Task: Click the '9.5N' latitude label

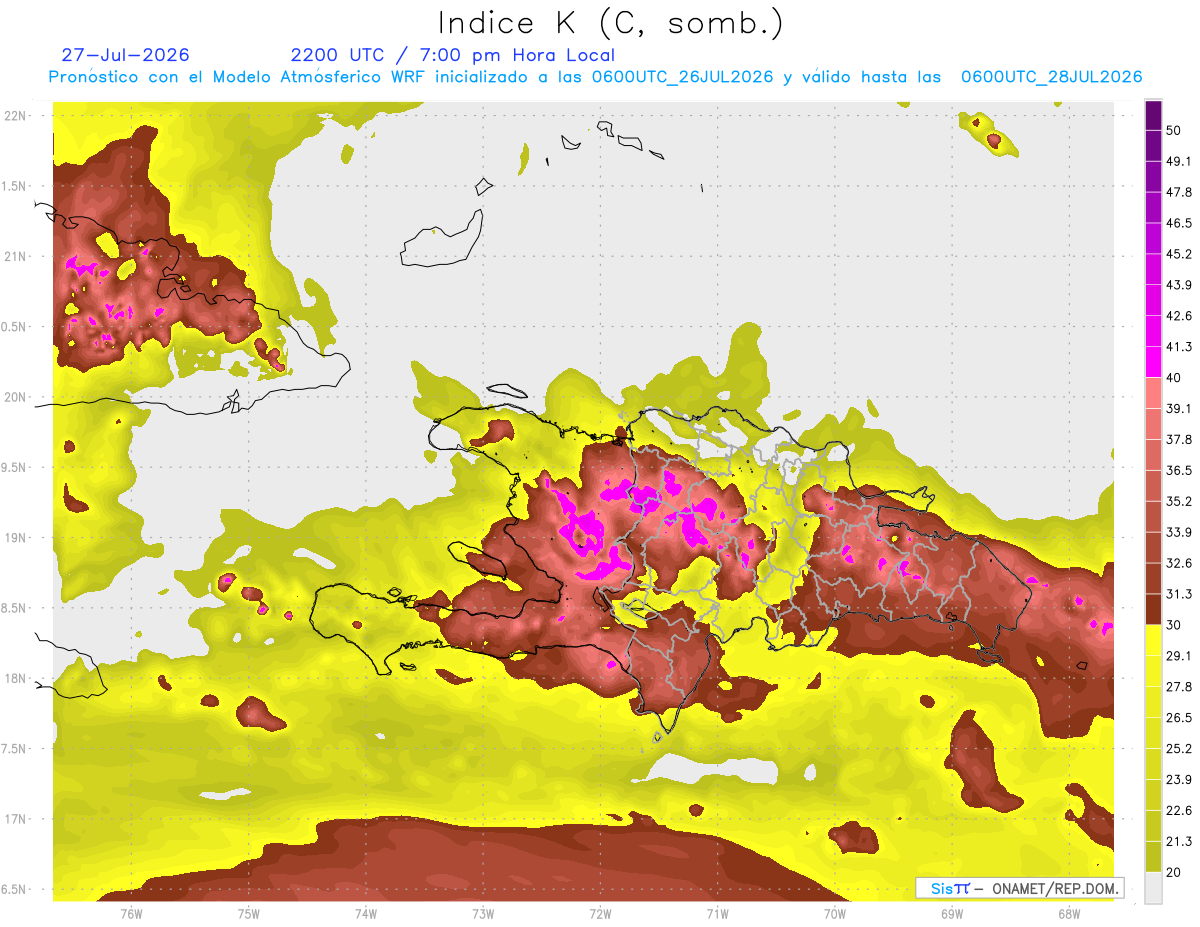Action: (x=15, y=467)
